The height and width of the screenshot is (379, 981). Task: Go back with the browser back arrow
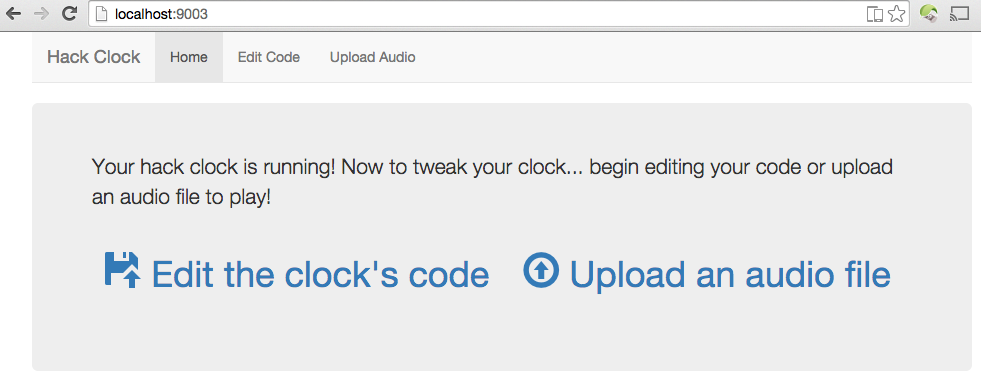(x=13, y=14)
